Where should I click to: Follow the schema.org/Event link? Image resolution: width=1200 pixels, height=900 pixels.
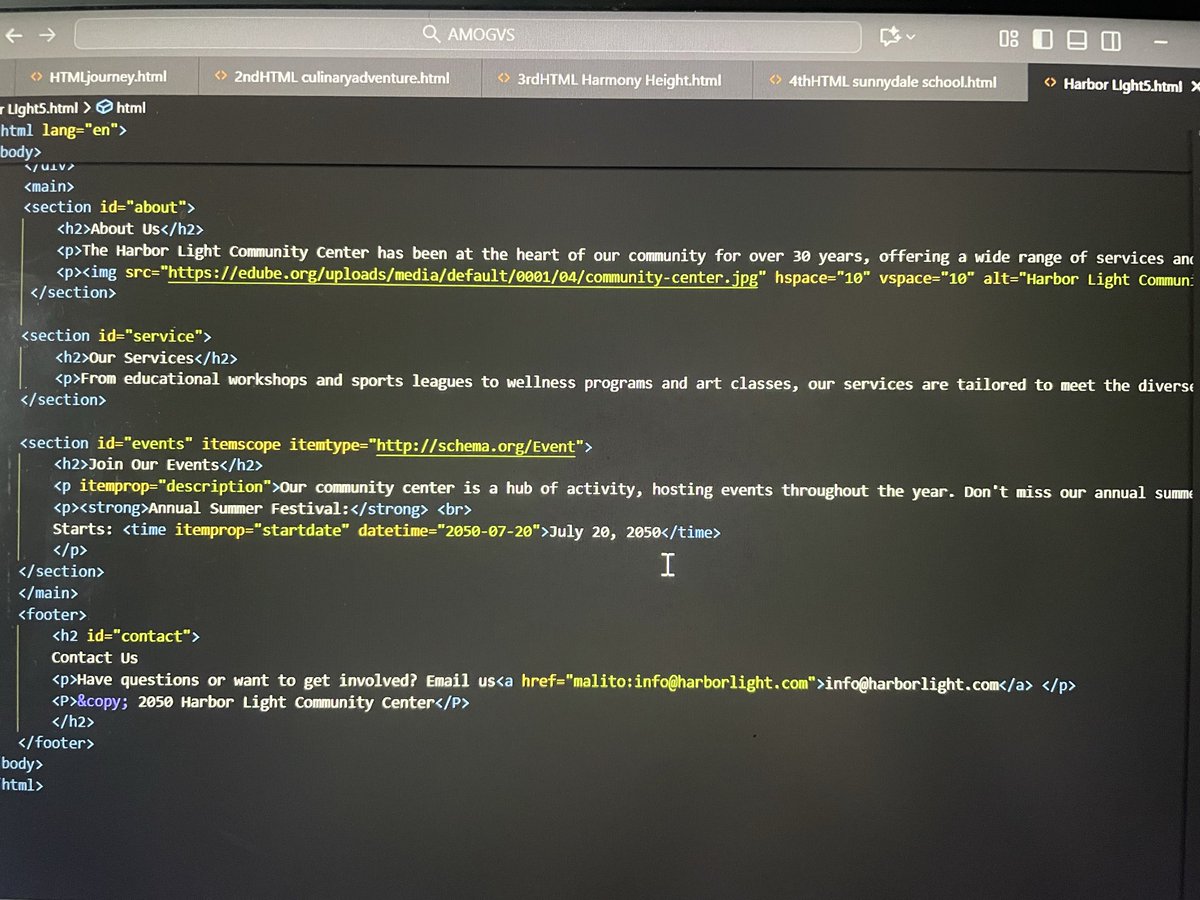coord(475,445)
